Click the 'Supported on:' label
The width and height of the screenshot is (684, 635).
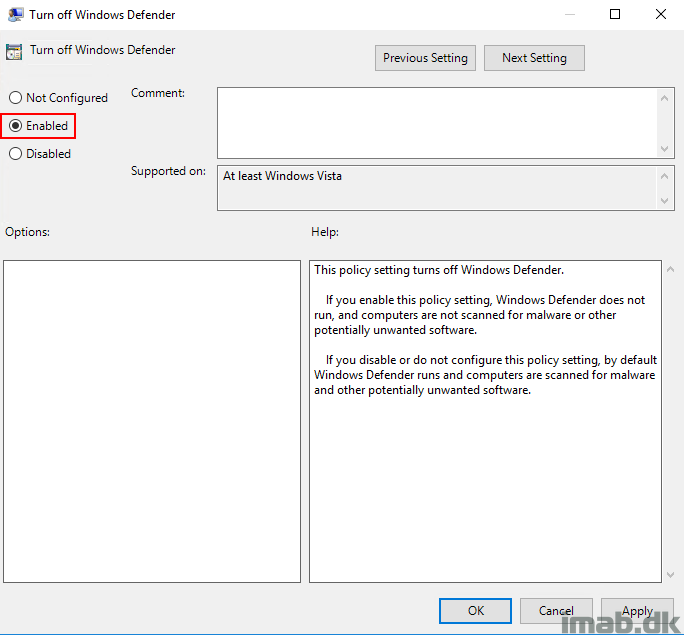[168, 171]
